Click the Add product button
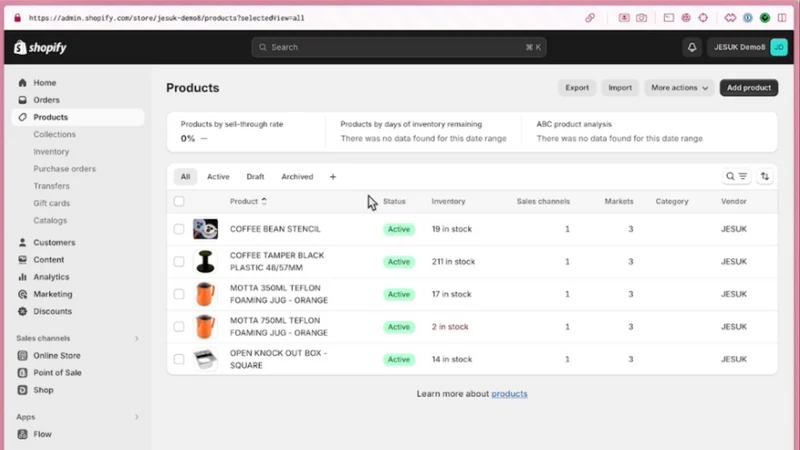Image resolution: width=800 pixels, height=450 pixels. pyautogui.click(x=749, y=88)
